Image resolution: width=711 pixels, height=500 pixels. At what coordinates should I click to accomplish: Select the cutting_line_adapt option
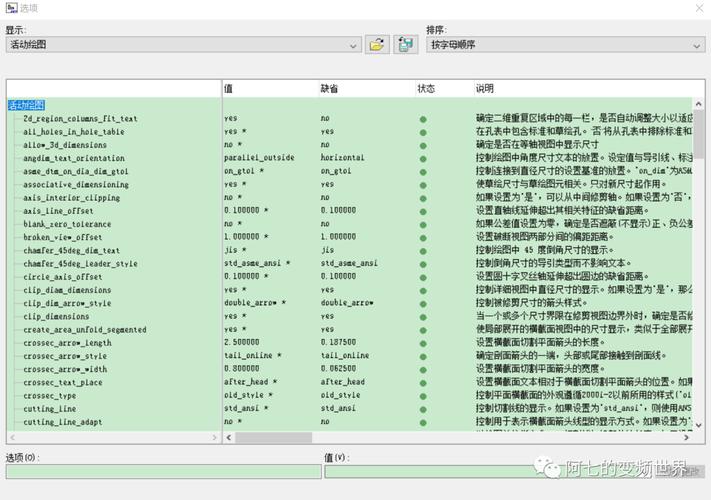tap(63, 422)
